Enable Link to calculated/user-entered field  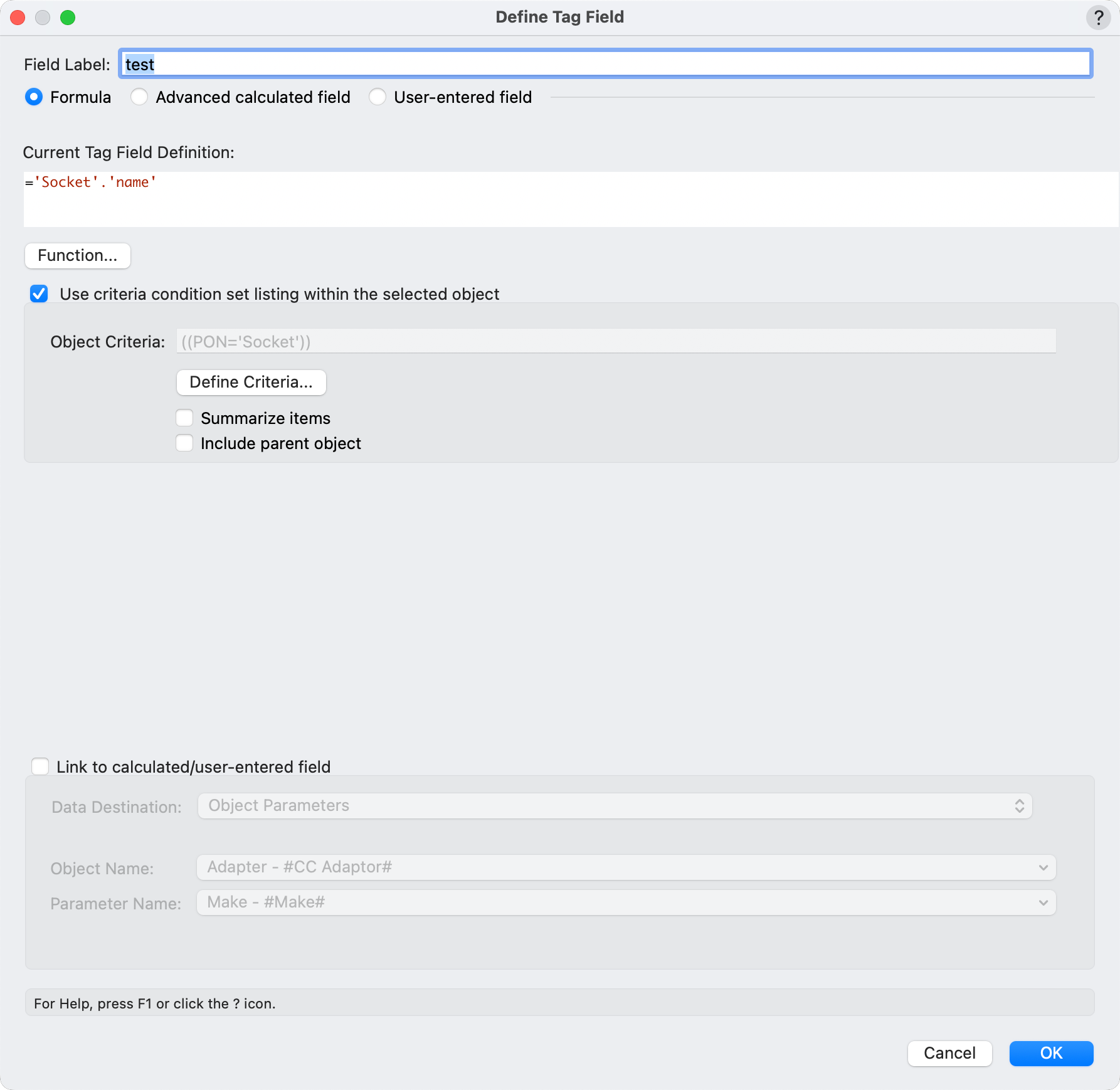[x=41, y=767]
